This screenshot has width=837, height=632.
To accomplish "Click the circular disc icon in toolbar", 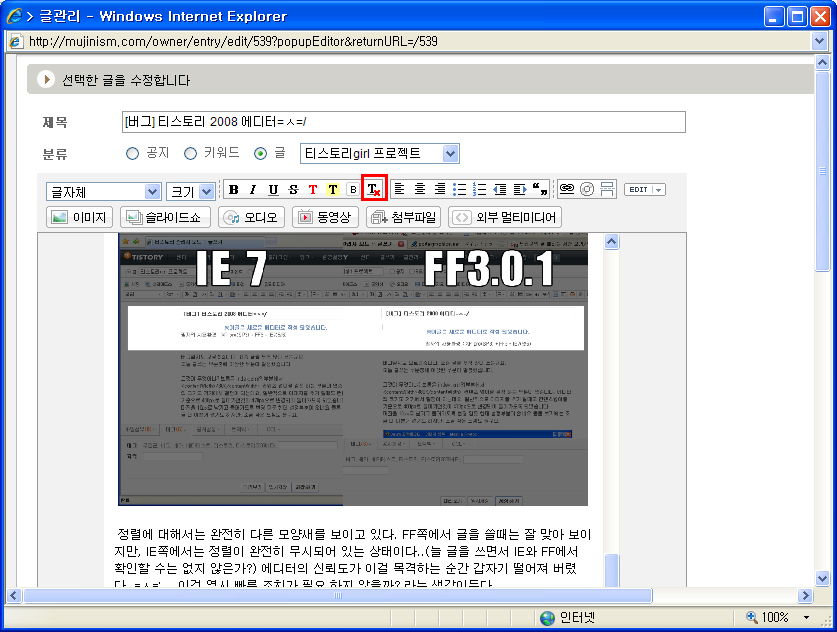I will (587, 189).
